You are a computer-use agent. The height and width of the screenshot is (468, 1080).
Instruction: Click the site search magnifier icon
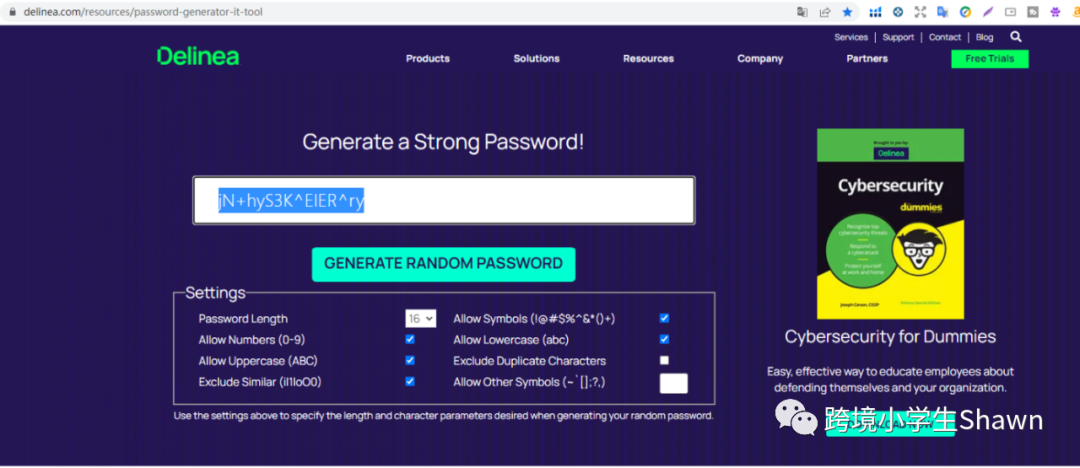[x=1016, y=37]
